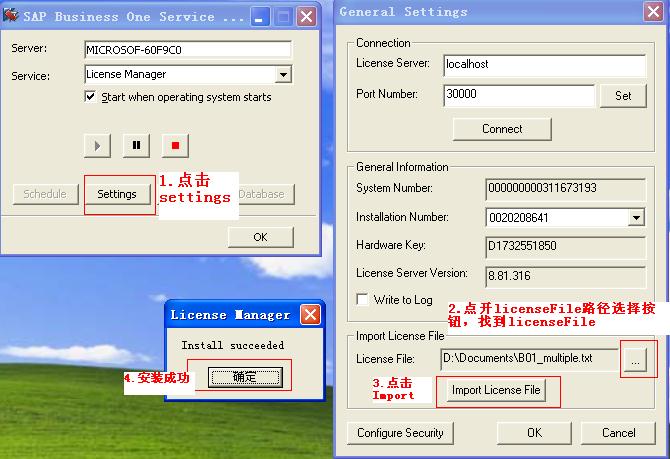This screenshot has width=670, height=459.
Task: Enable the Write to Log checkbox
Action: coord(362,299)
